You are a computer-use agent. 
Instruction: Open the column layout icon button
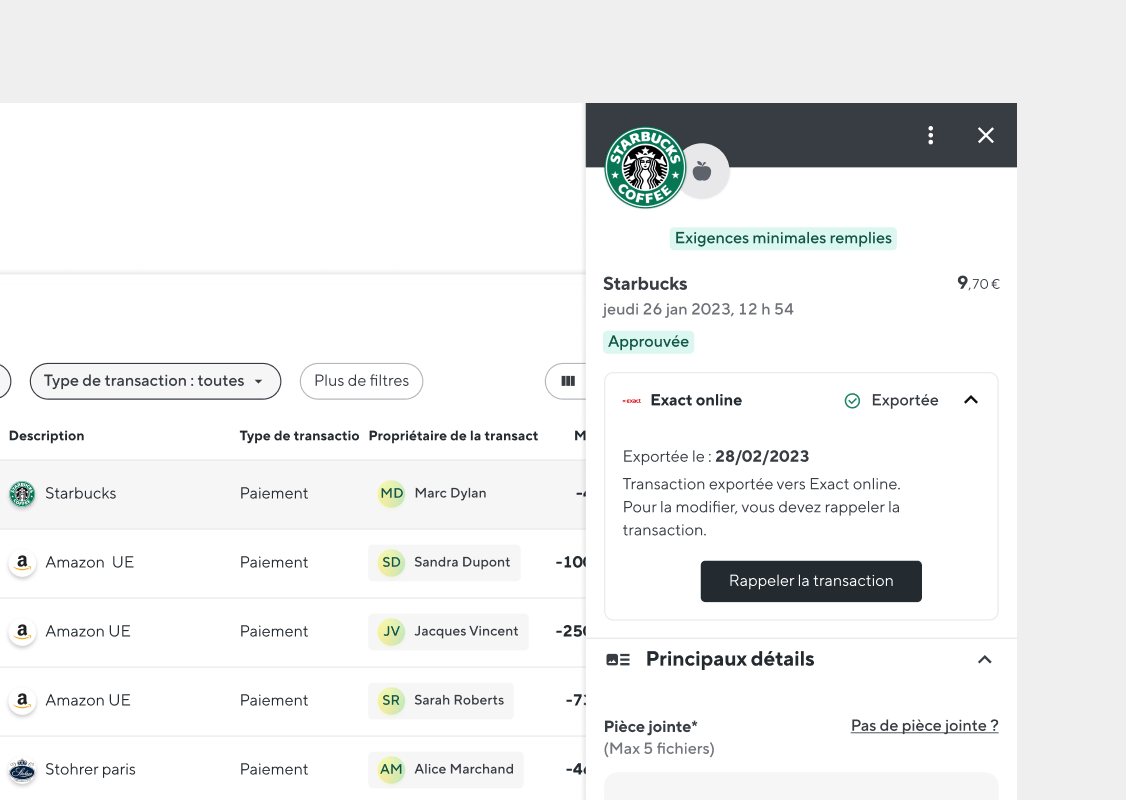pos(568,381)
